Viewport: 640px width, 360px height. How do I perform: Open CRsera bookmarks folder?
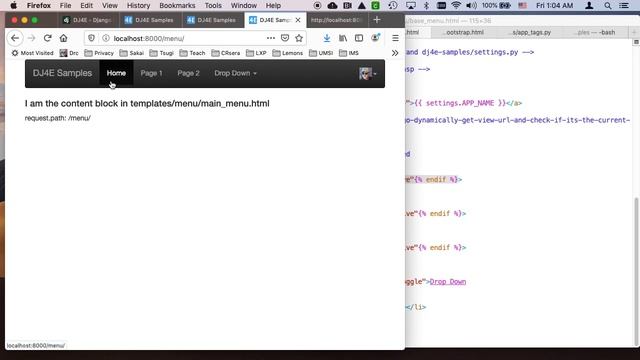226,53
